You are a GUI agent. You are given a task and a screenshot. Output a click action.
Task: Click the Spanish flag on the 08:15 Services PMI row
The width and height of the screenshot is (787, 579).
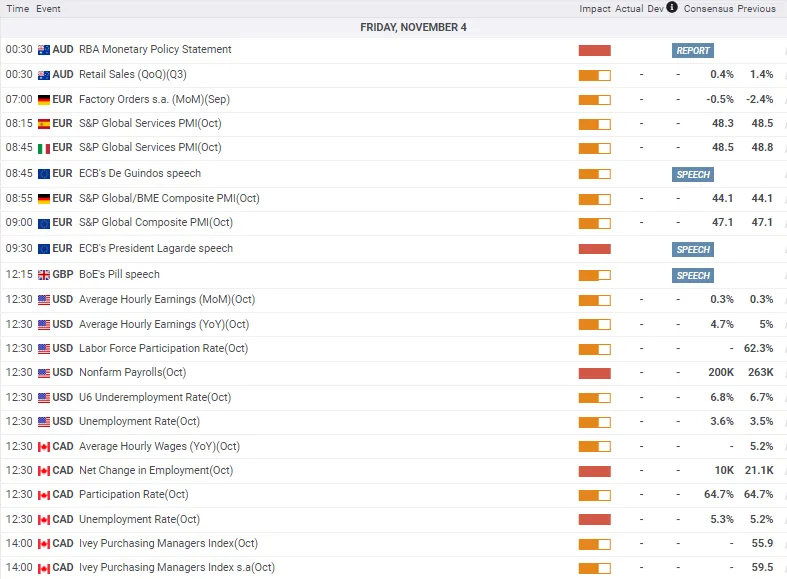click(x=44, y=124)
